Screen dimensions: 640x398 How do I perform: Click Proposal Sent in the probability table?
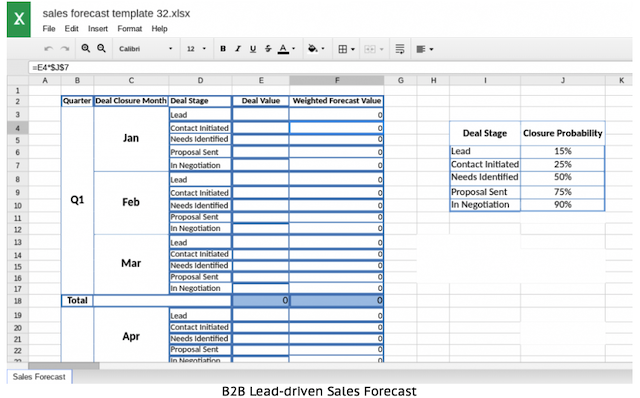[x=485, y=191]
